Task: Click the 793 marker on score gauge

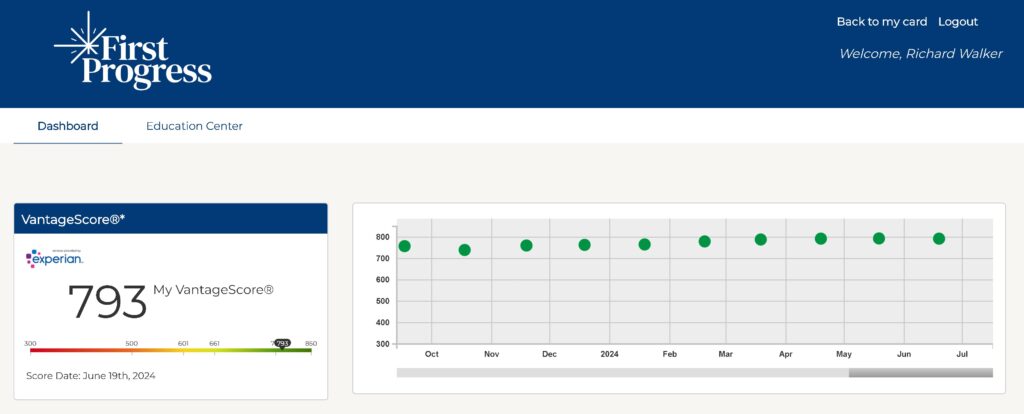Action: 282,343
